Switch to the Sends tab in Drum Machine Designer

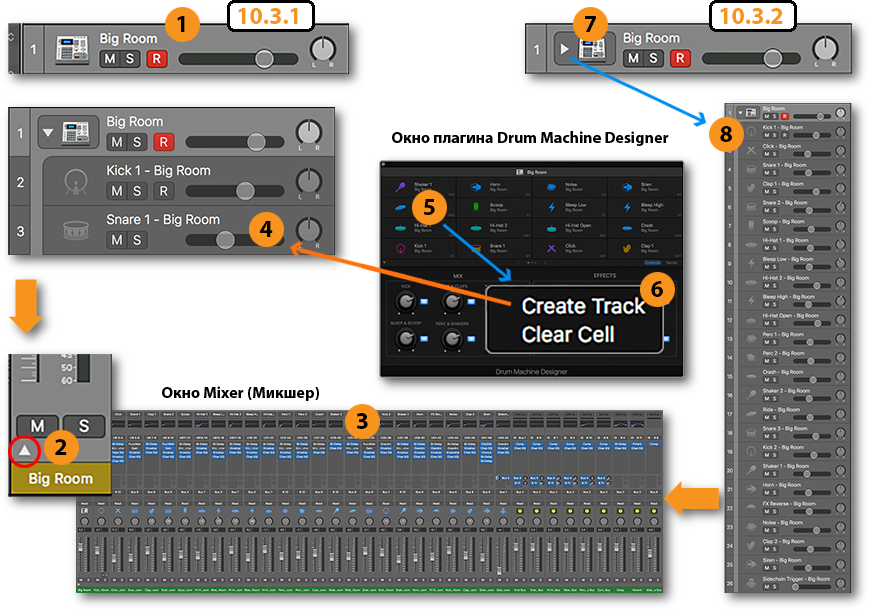tap(671, 262)
